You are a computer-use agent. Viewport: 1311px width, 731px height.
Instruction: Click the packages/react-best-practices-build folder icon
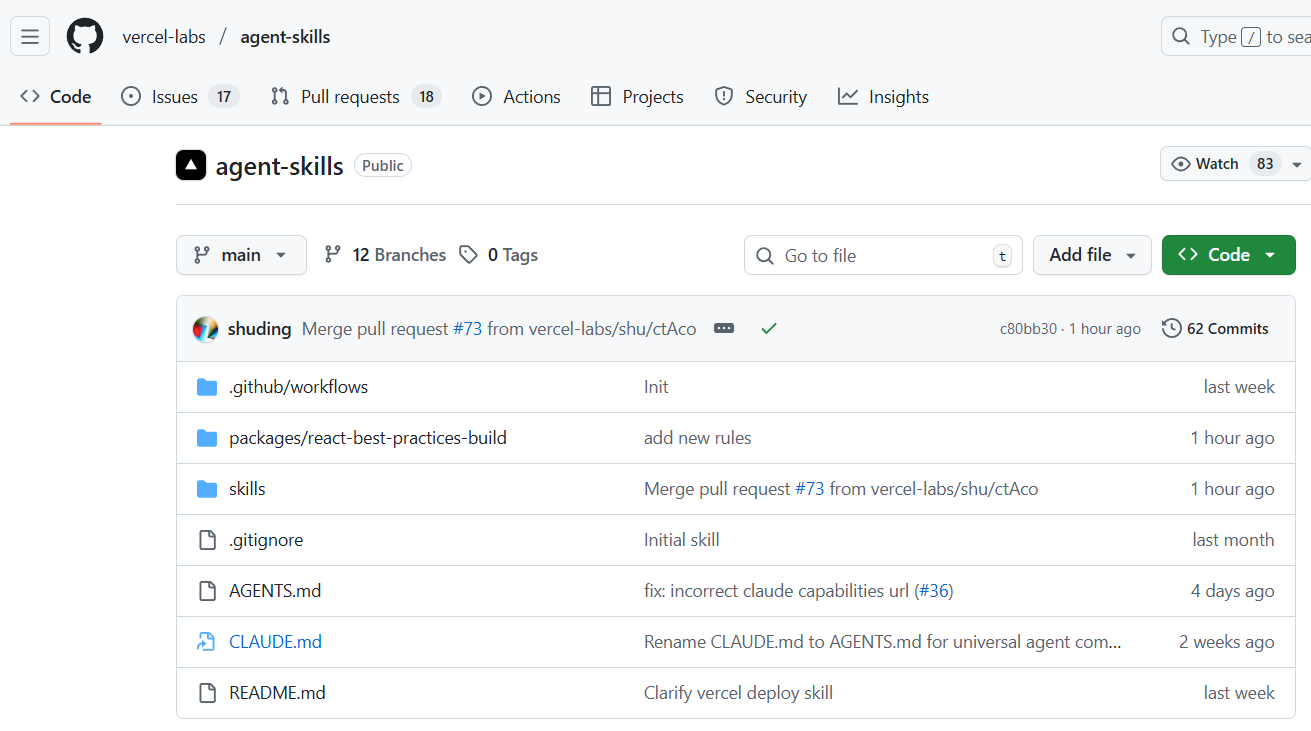tap(207, 438)
